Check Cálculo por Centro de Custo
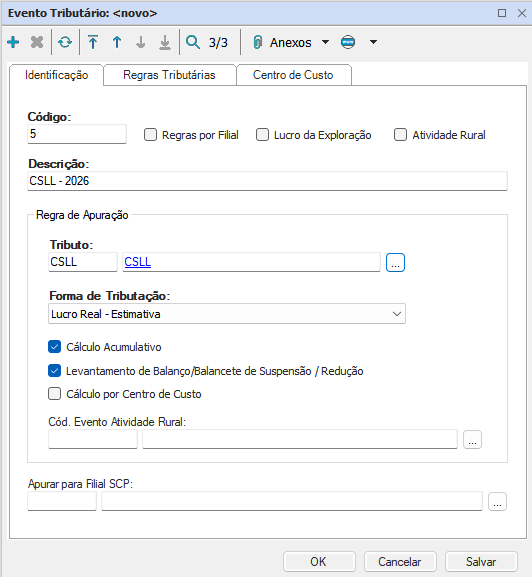The height and width of the screenshot is (577, 532). point(54,394)
